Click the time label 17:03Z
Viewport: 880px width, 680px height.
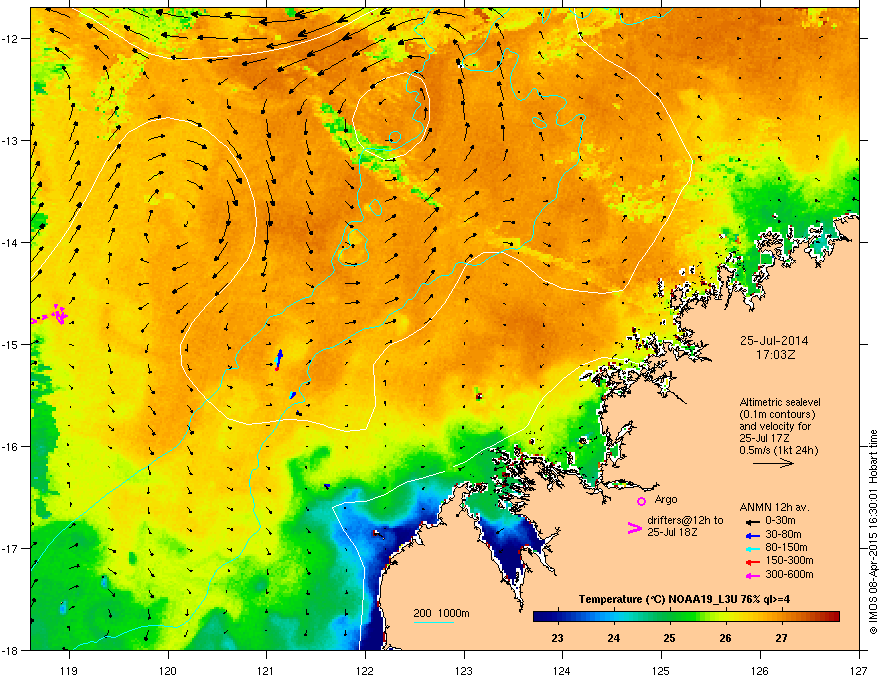775,355
